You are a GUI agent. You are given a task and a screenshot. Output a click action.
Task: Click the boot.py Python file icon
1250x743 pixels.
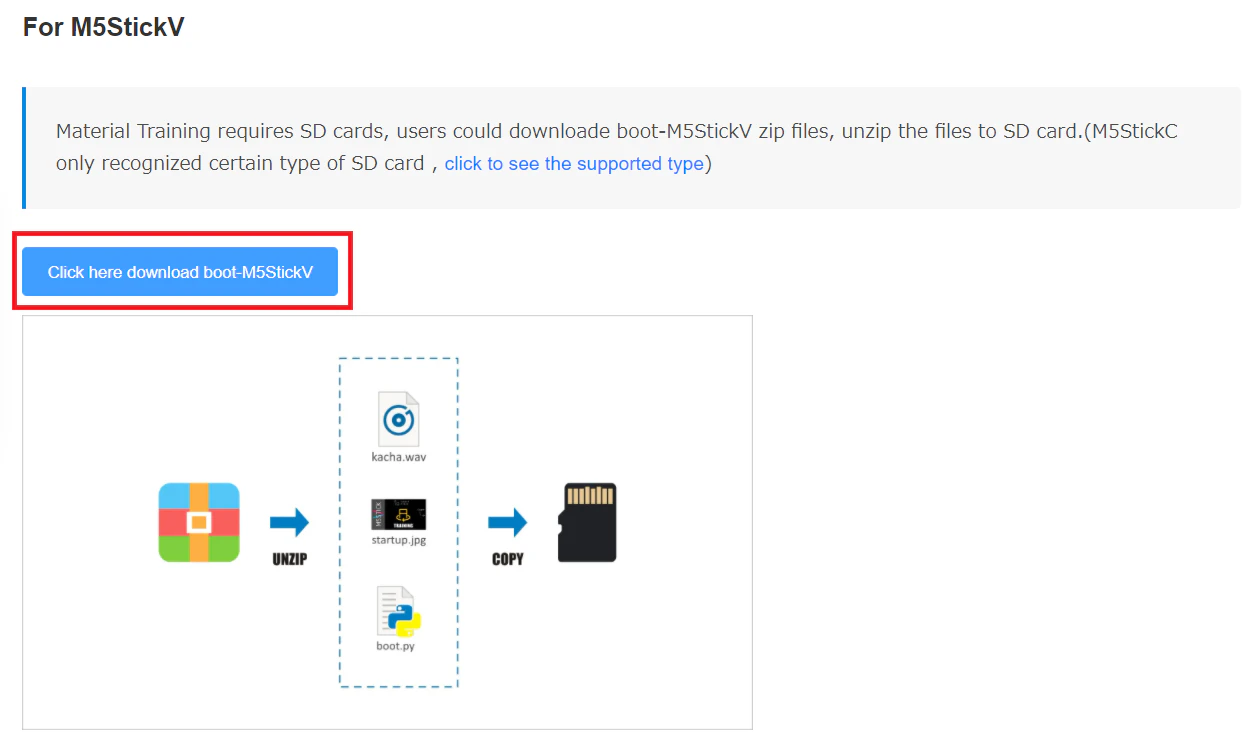coord(399,611)
